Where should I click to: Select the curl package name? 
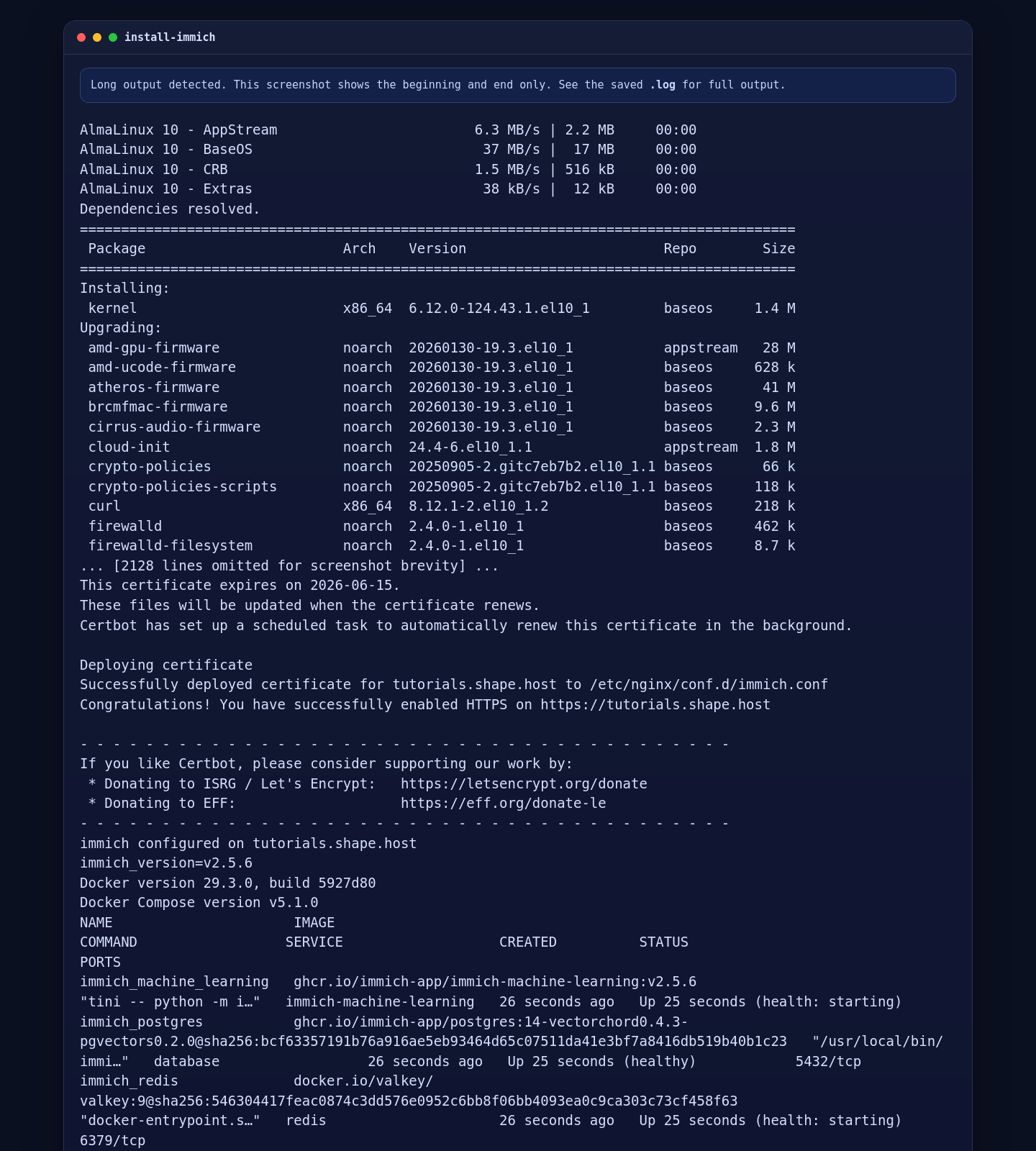click(104, 506)
